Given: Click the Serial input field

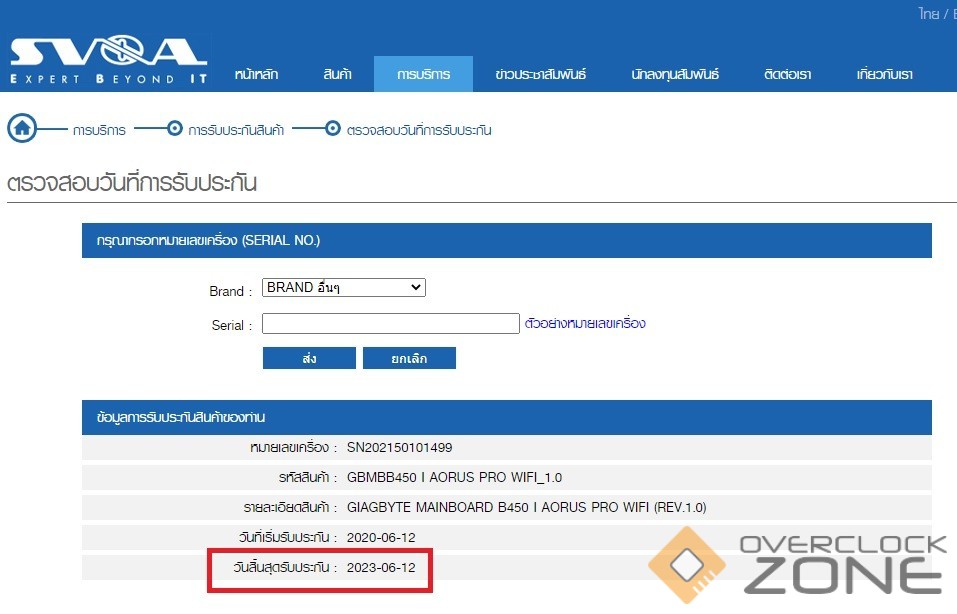Looking at the screenshot, I should tap(391, 323).
